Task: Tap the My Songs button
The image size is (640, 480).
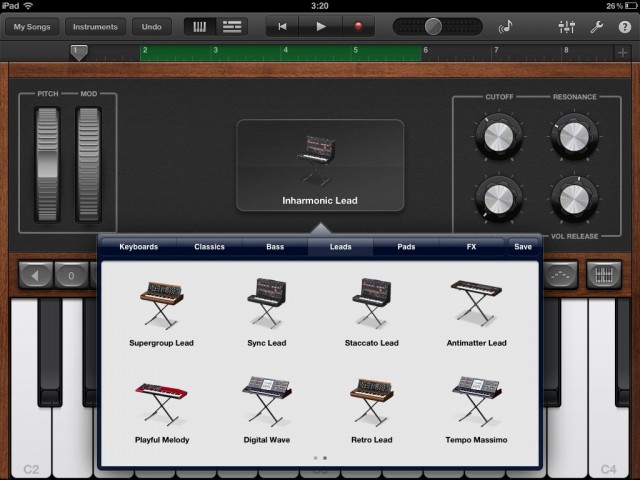Action: coord(31,27)
